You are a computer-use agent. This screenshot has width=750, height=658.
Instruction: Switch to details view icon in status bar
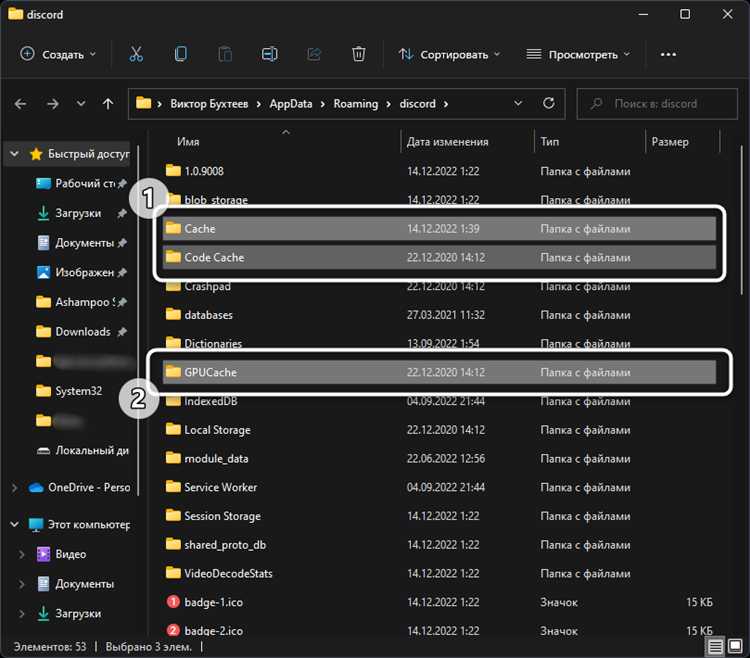coord(716,647)
